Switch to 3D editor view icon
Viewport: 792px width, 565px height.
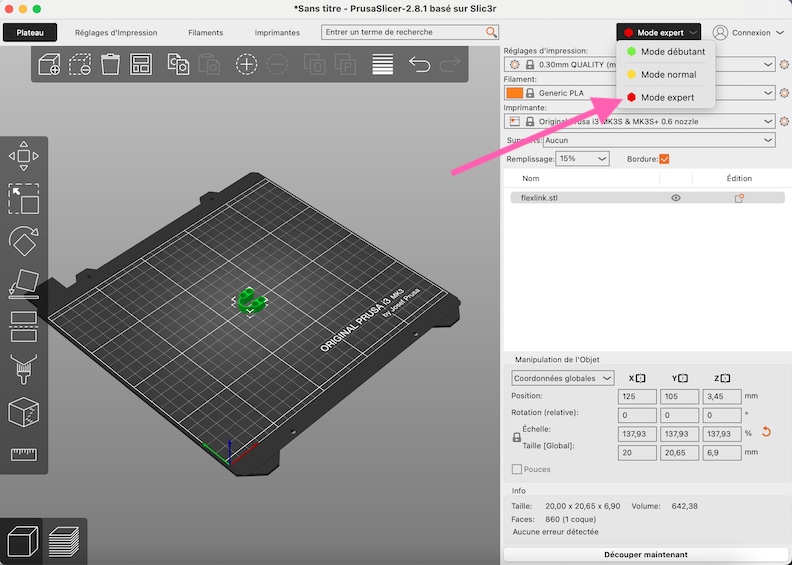pos(21,541)
